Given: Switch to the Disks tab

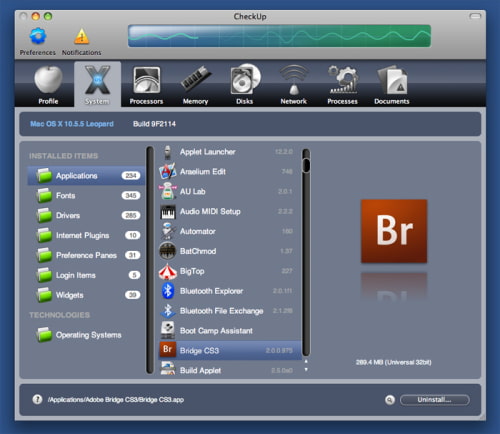Looking at the screenshot, I should click(x=245, y=84).
